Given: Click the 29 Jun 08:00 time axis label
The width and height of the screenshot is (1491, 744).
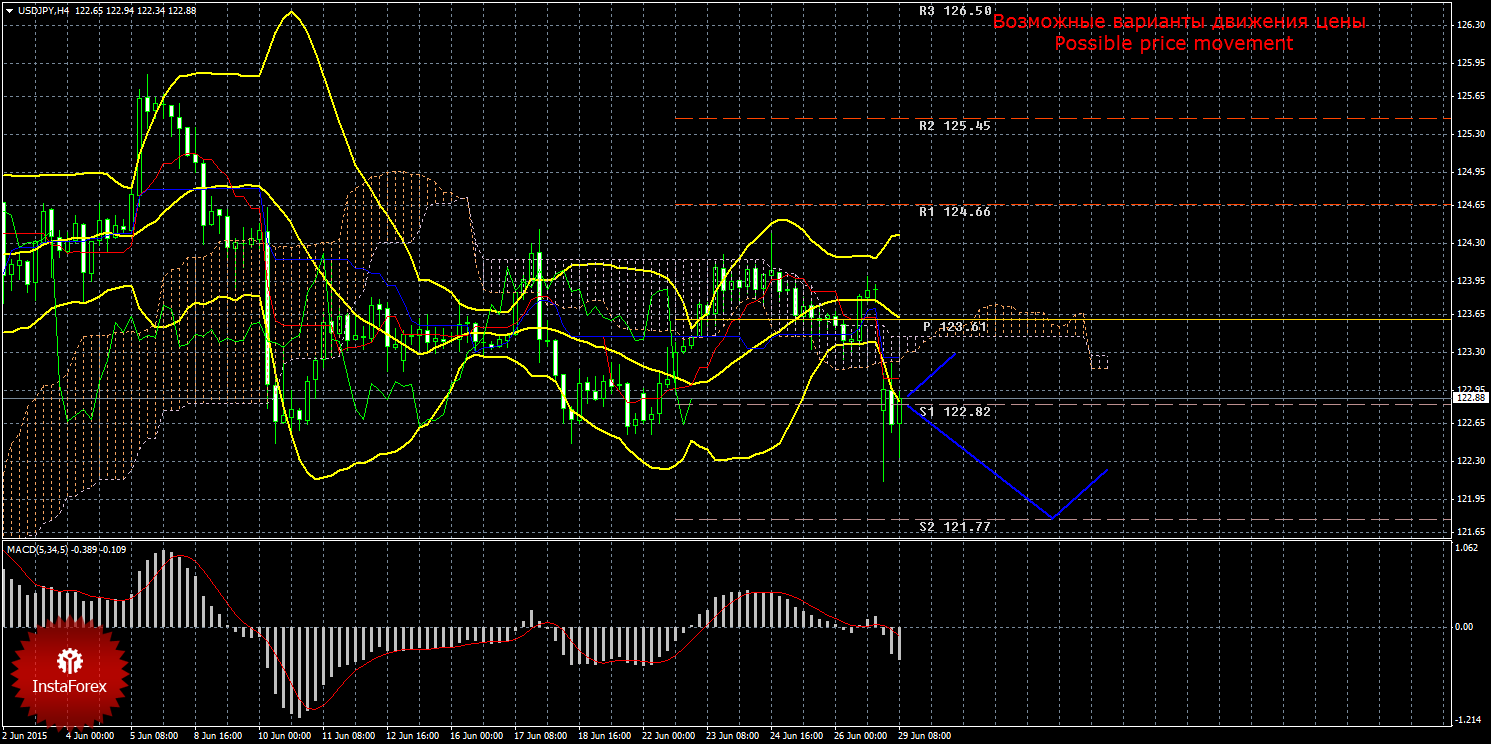Looking at the screenshot, I should click(x=923, y=736).
